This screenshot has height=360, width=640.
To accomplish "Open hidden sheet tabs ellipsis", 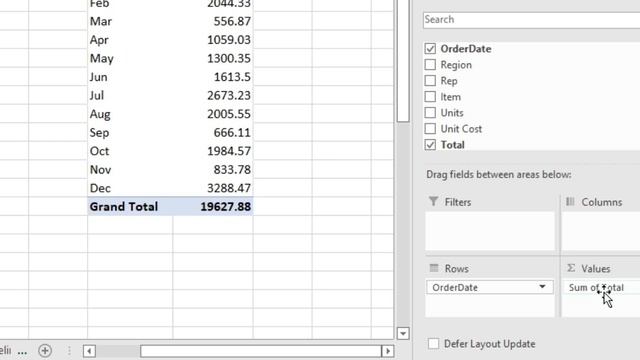I will [x=22, y=351].
